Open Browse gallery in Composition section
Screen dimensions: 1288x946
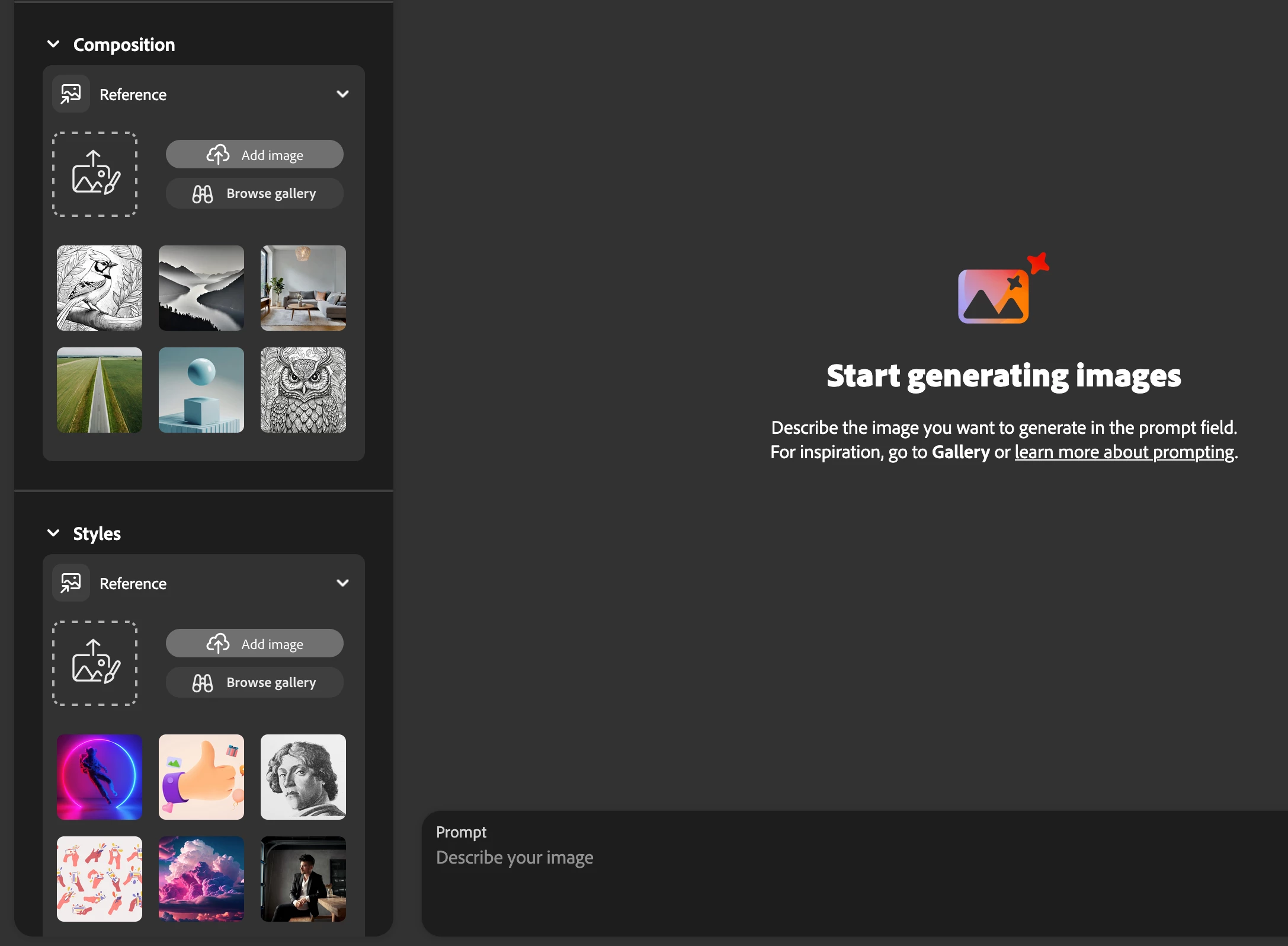point(255,193)
